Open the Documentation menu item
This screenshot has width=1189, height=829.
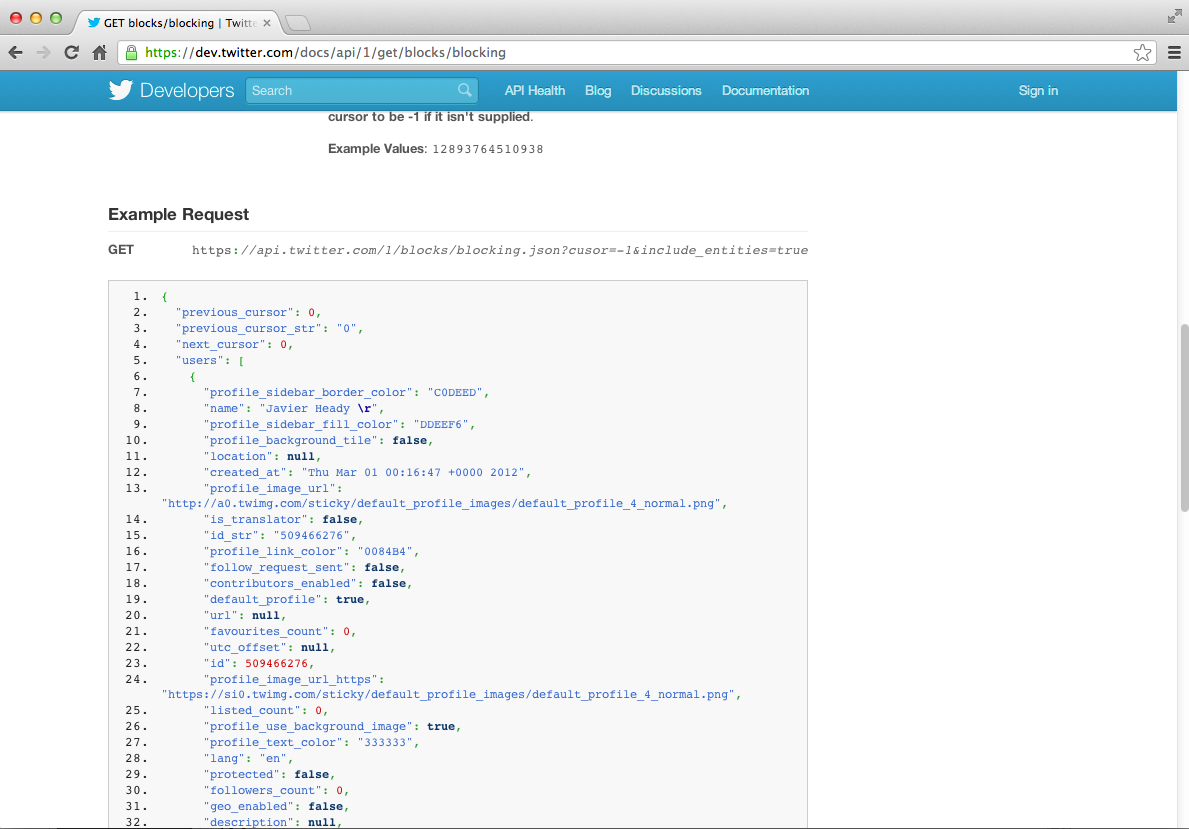(x=765, y=90)
